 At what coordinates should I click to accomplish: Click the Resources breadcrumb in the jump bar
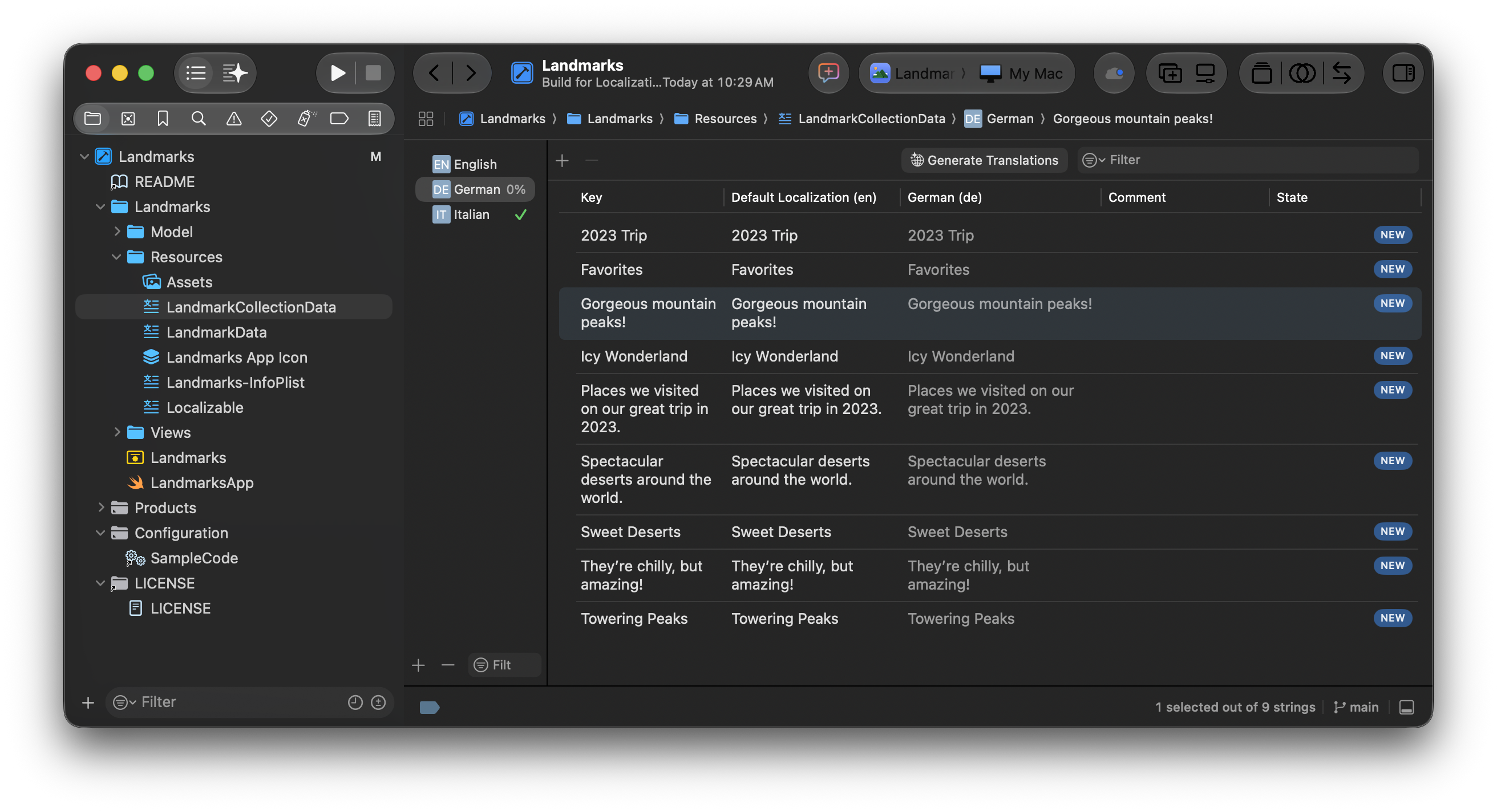pyautogui.click(x=715, y=119)
